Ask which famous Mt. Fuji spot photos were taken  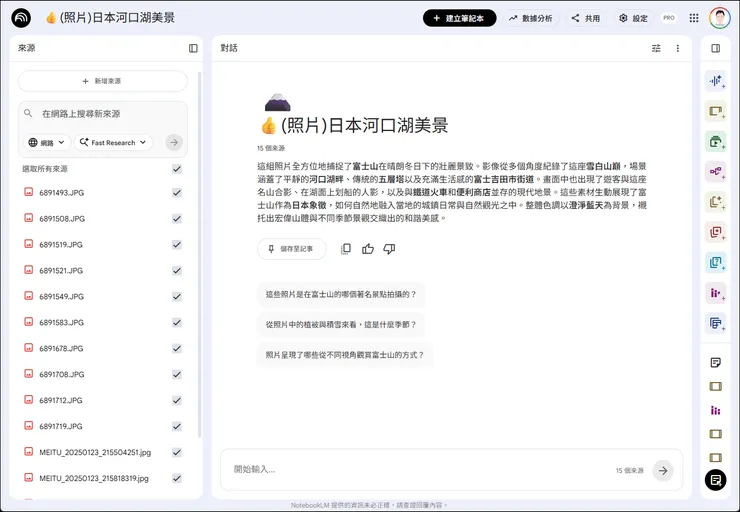(341, 294)
